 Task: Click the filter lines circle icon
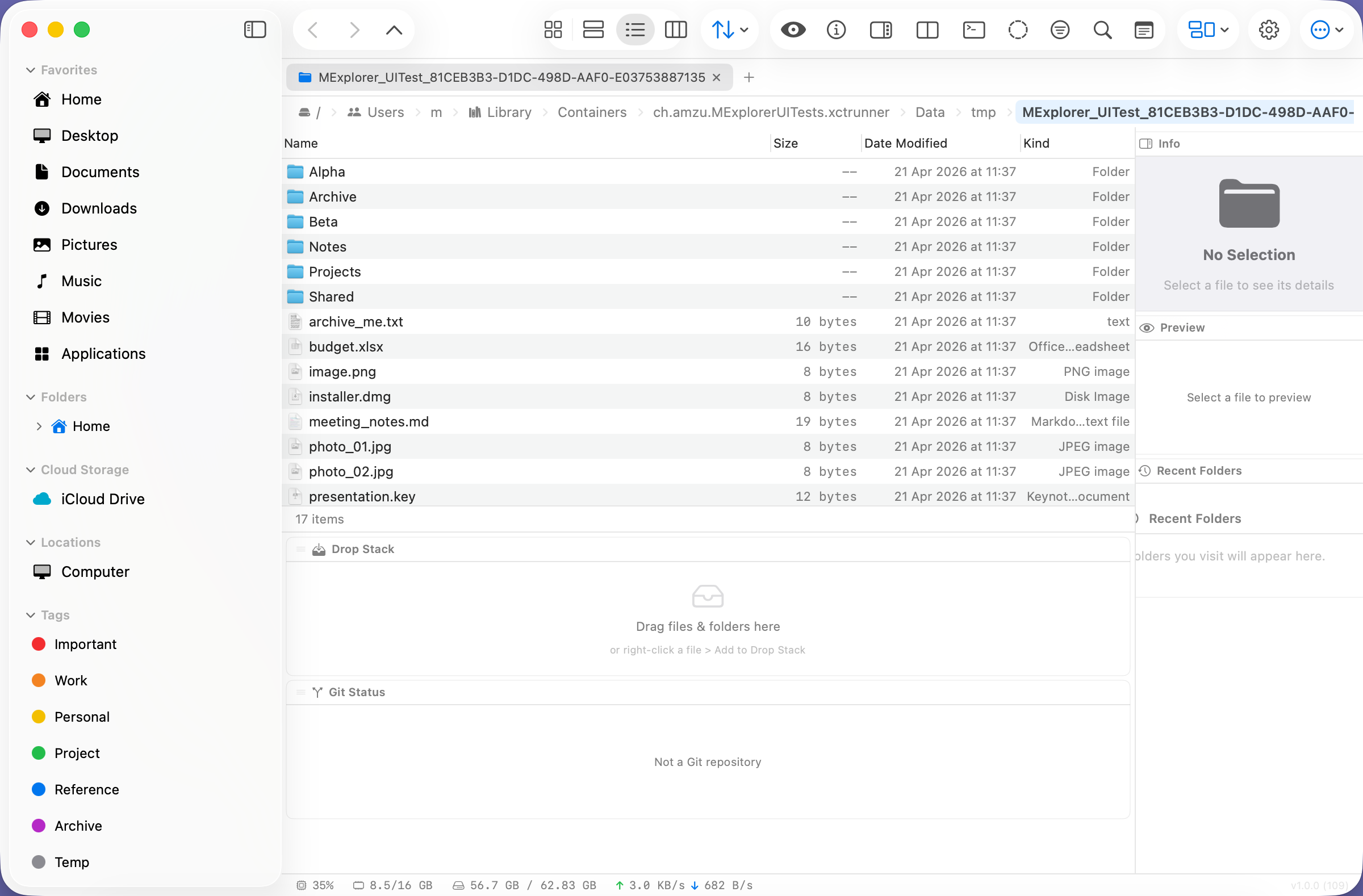point(1060,29)
